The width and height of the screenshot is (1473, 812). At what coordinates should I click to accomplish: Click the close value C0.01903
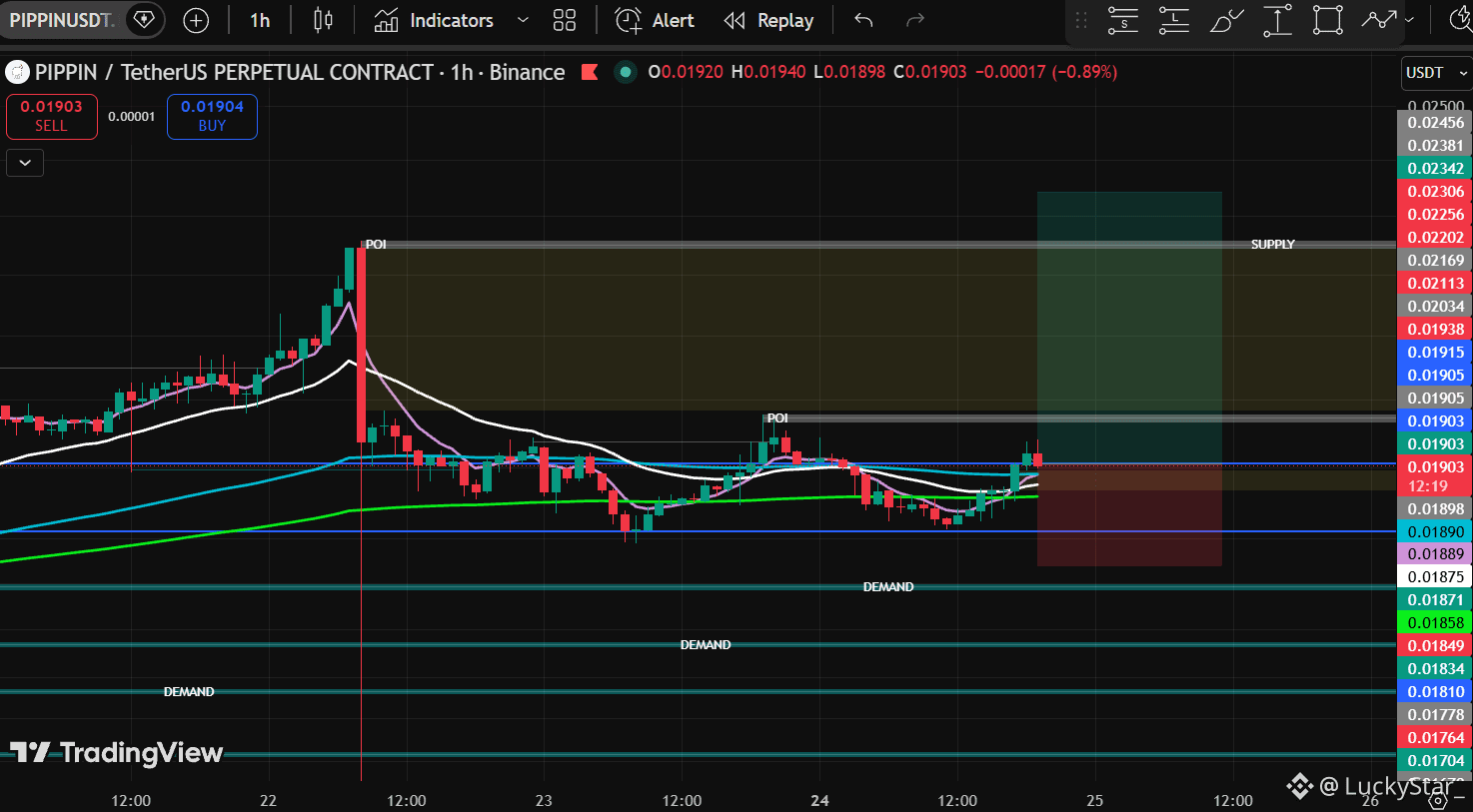(930, 72)
